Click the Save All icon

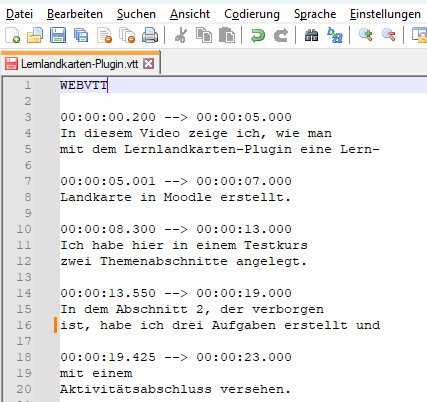81,35
